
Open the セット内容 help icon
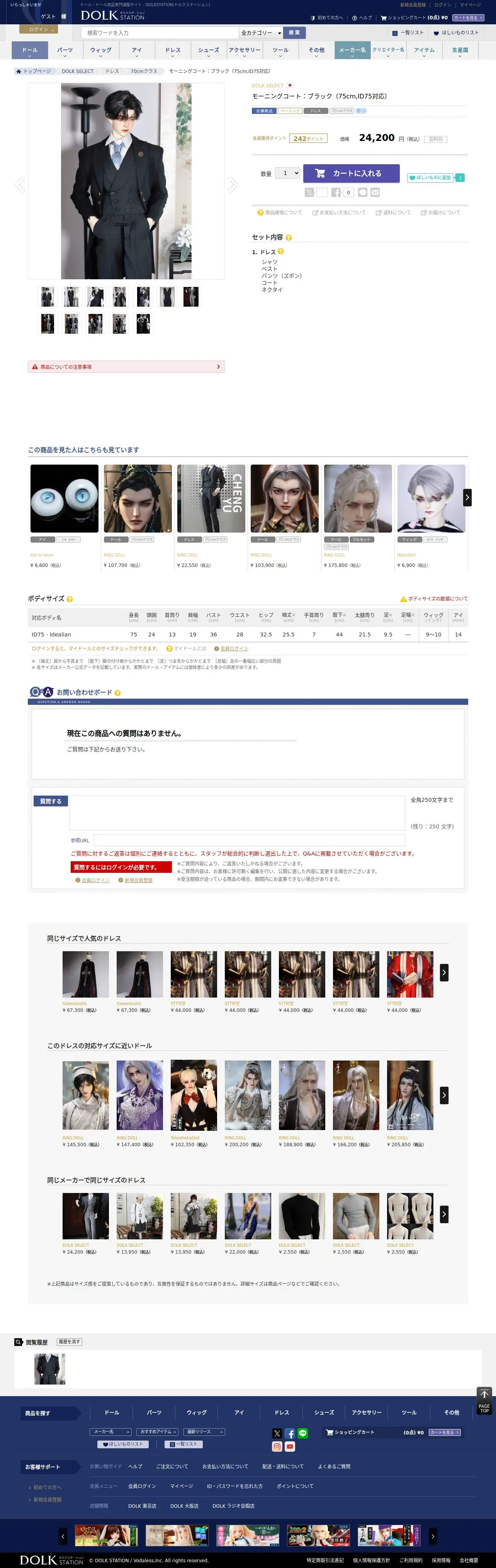tap(289, 238)
